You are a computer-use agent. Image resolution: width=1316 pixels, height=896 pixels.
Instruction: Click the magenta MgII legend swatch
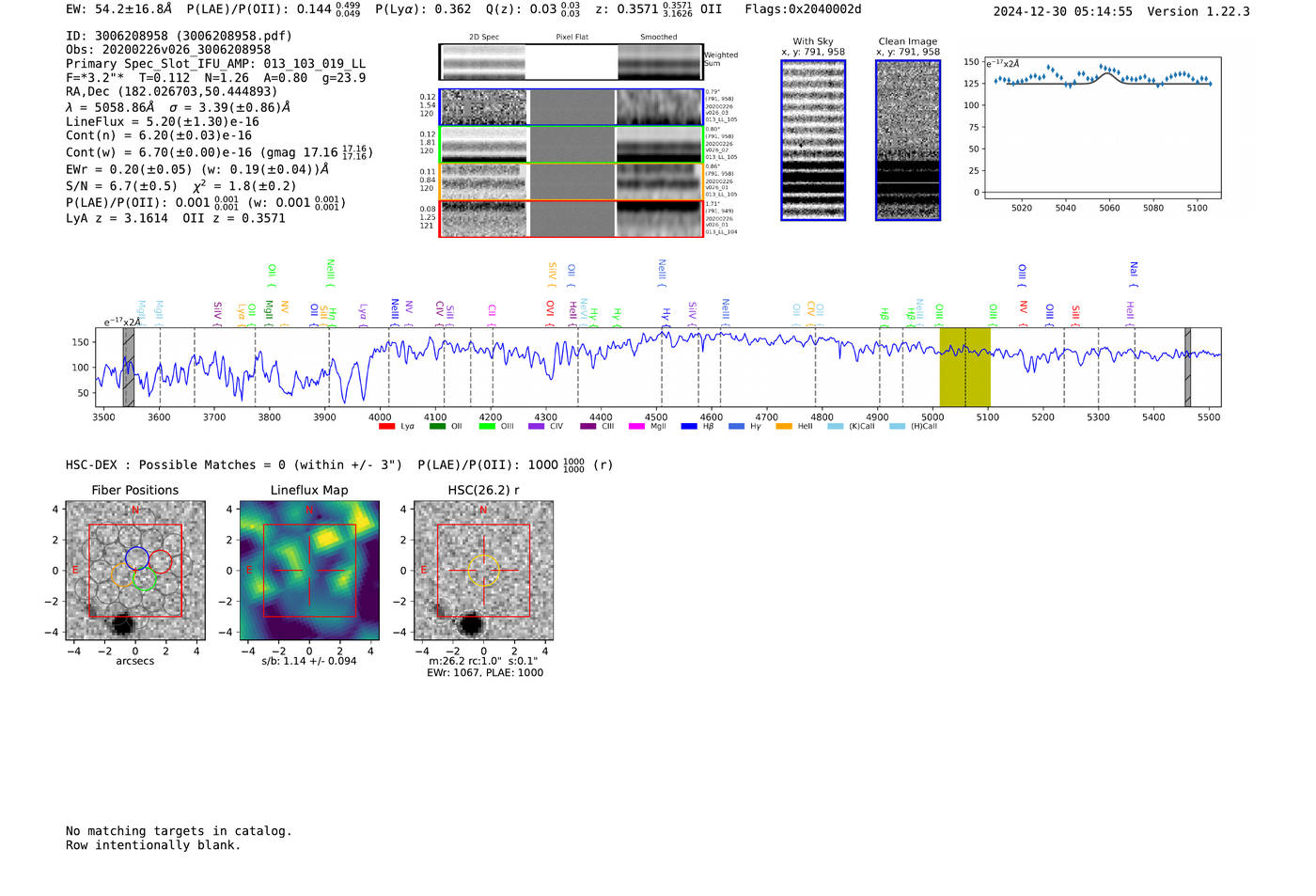[x=636, y=427]
